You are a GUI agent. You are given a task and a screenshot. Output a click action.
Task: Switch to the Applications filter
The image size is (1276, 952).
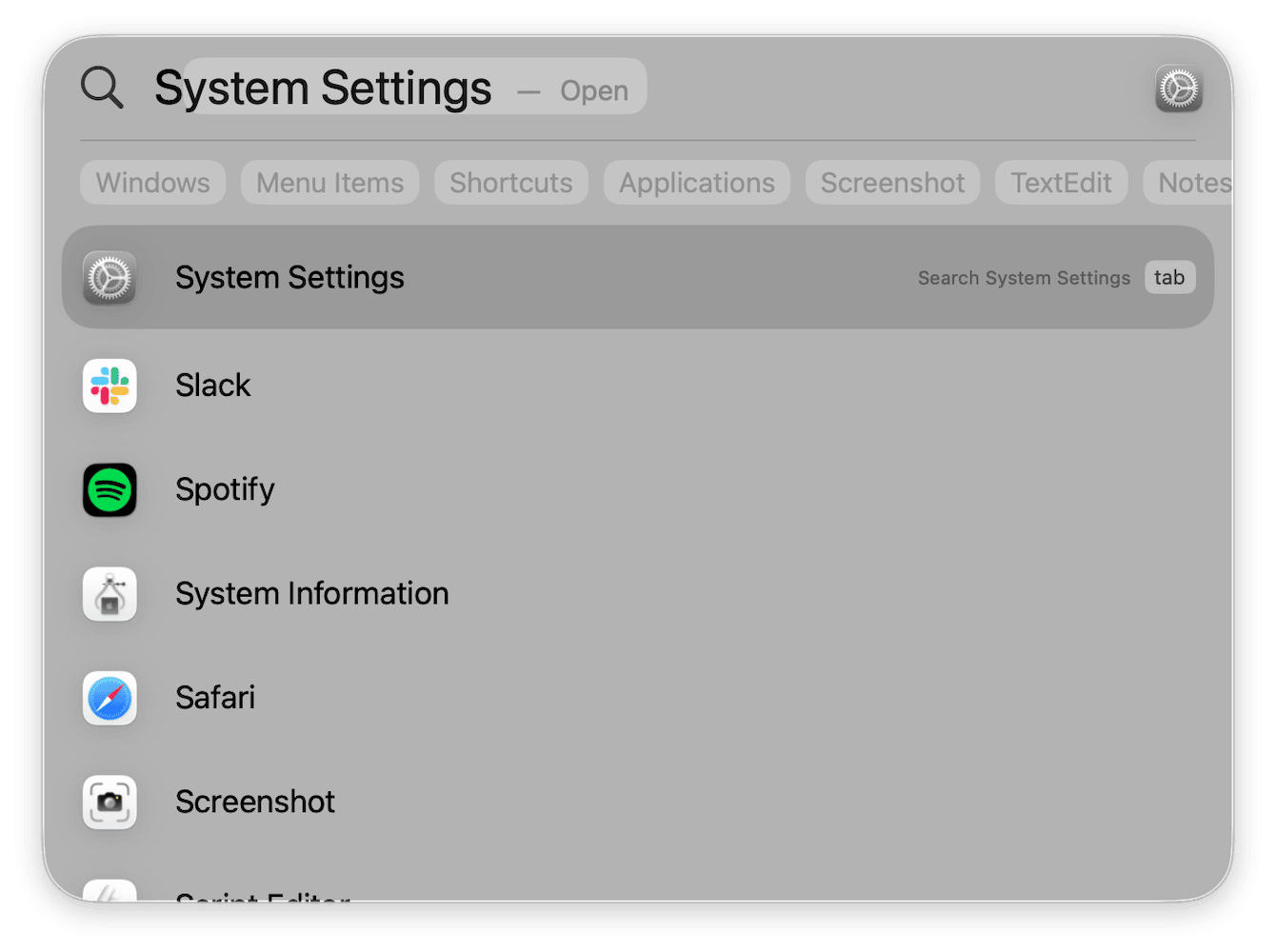click(697, 183)
